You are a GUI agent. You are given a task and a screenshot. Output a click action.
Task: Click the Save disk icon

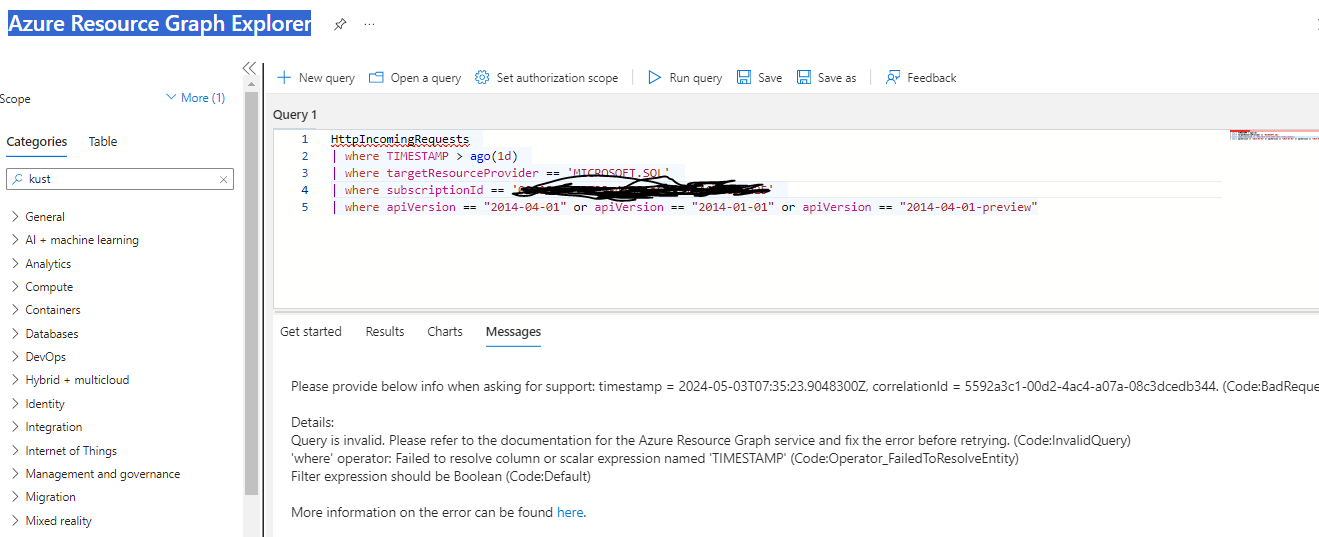point(744,77)
